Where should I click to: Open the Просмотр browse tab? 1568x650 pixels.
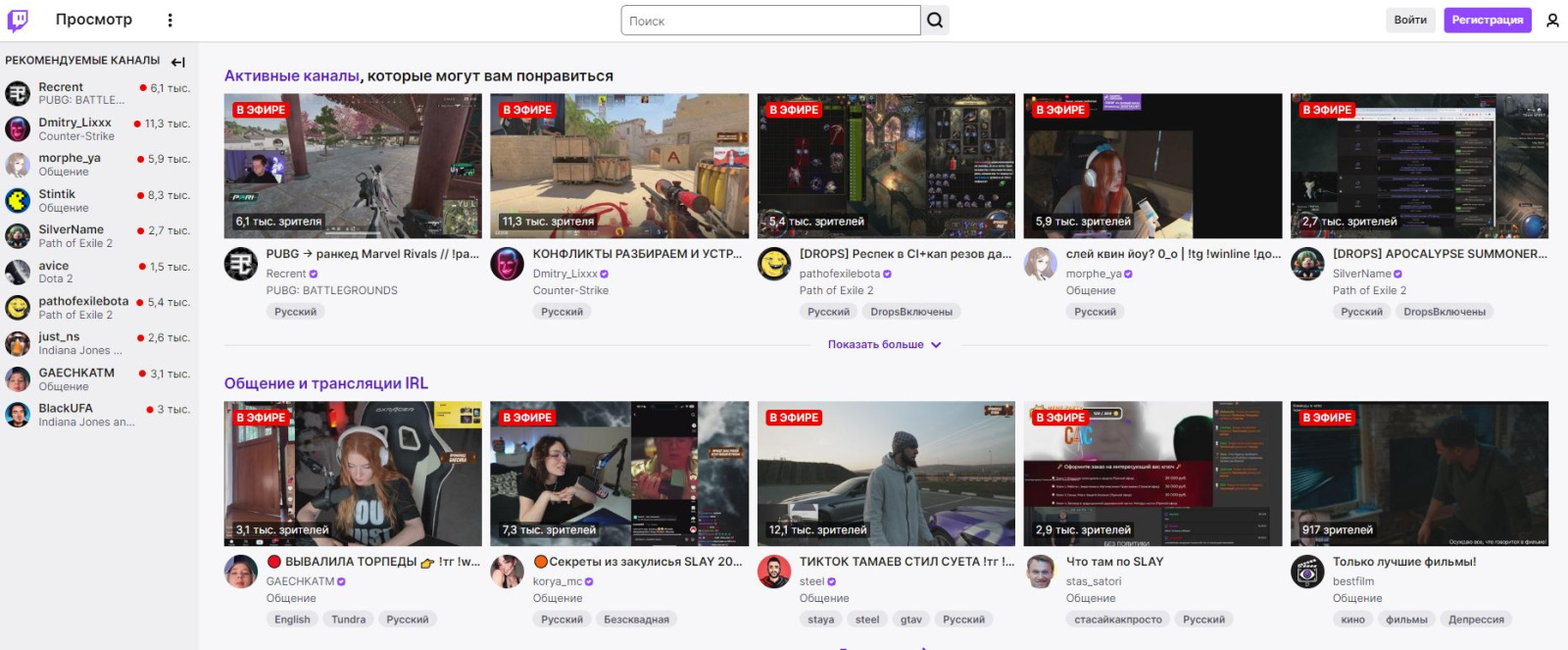coord(94,20)
